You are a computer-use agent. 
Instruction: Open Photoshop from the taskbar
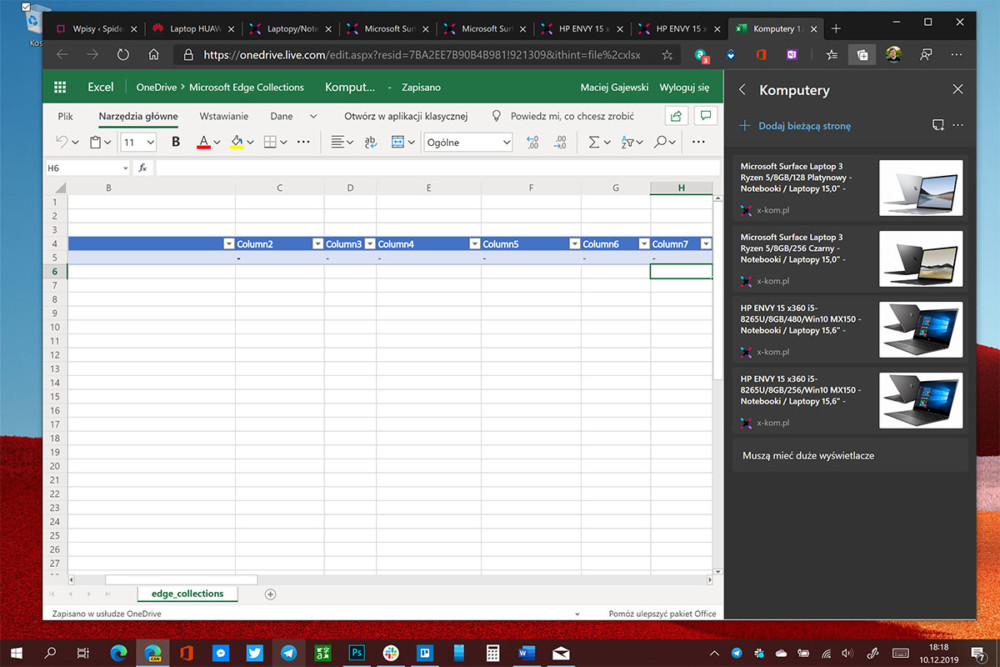click(357, 652)
